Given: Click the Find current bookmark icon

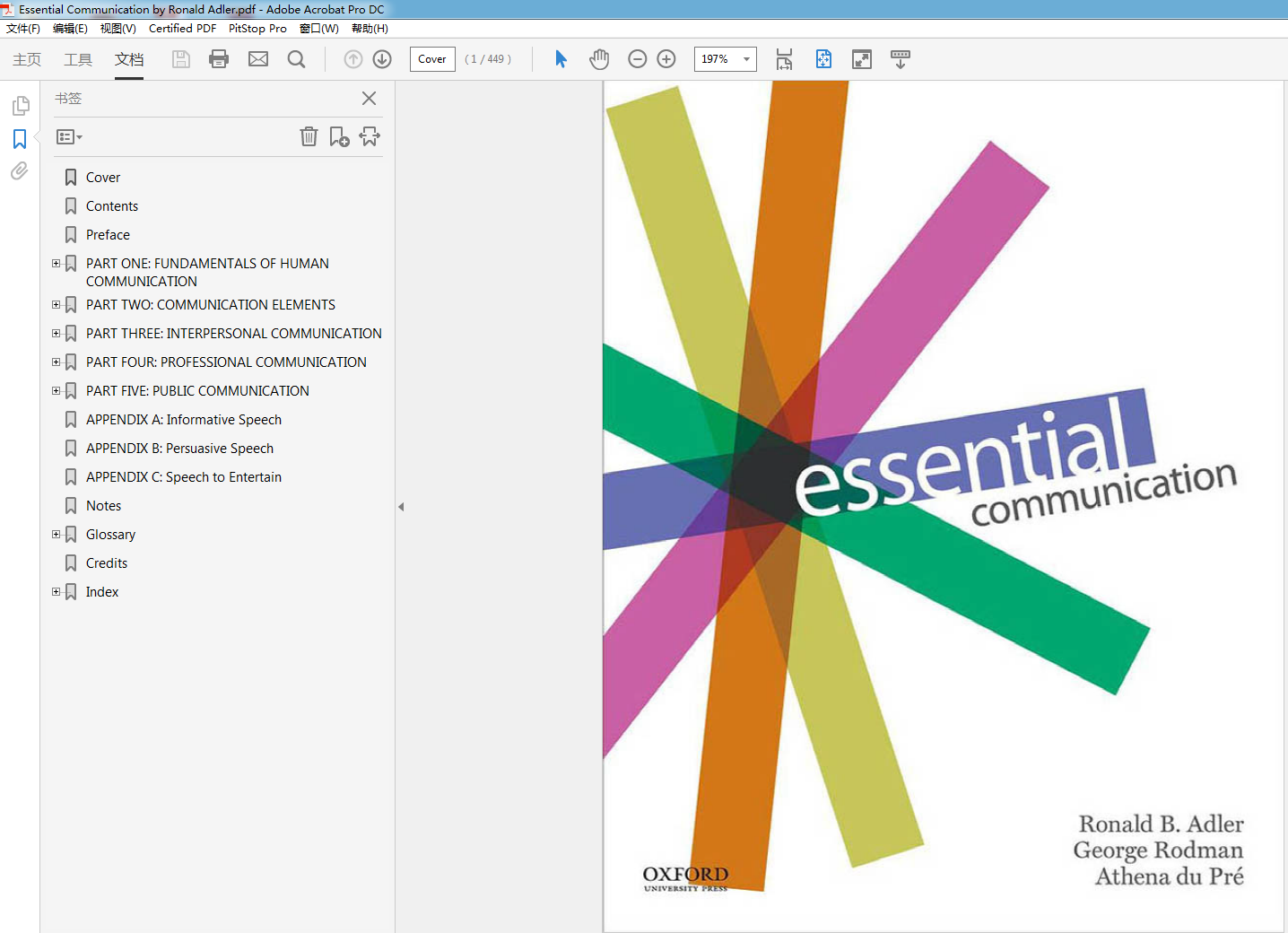Looking at the screenshot, I should coord(370,136).
